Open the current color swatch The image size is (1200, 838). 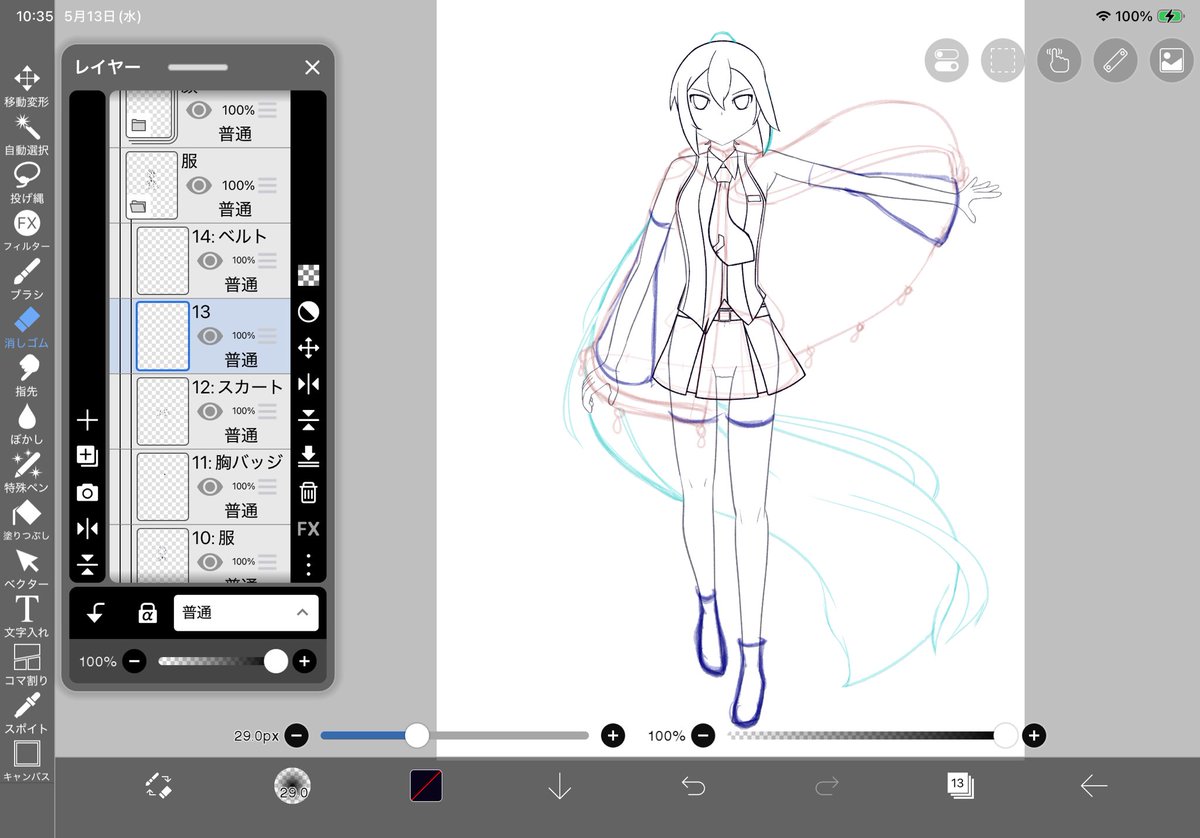427,785
